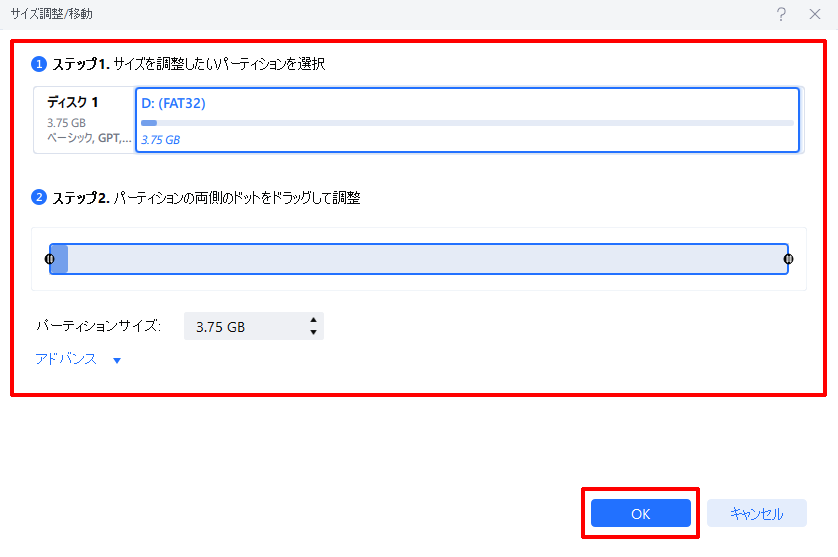
Task: Decrease partition size with down arrow
Action: pyautogui.click(x=314, y=333)
